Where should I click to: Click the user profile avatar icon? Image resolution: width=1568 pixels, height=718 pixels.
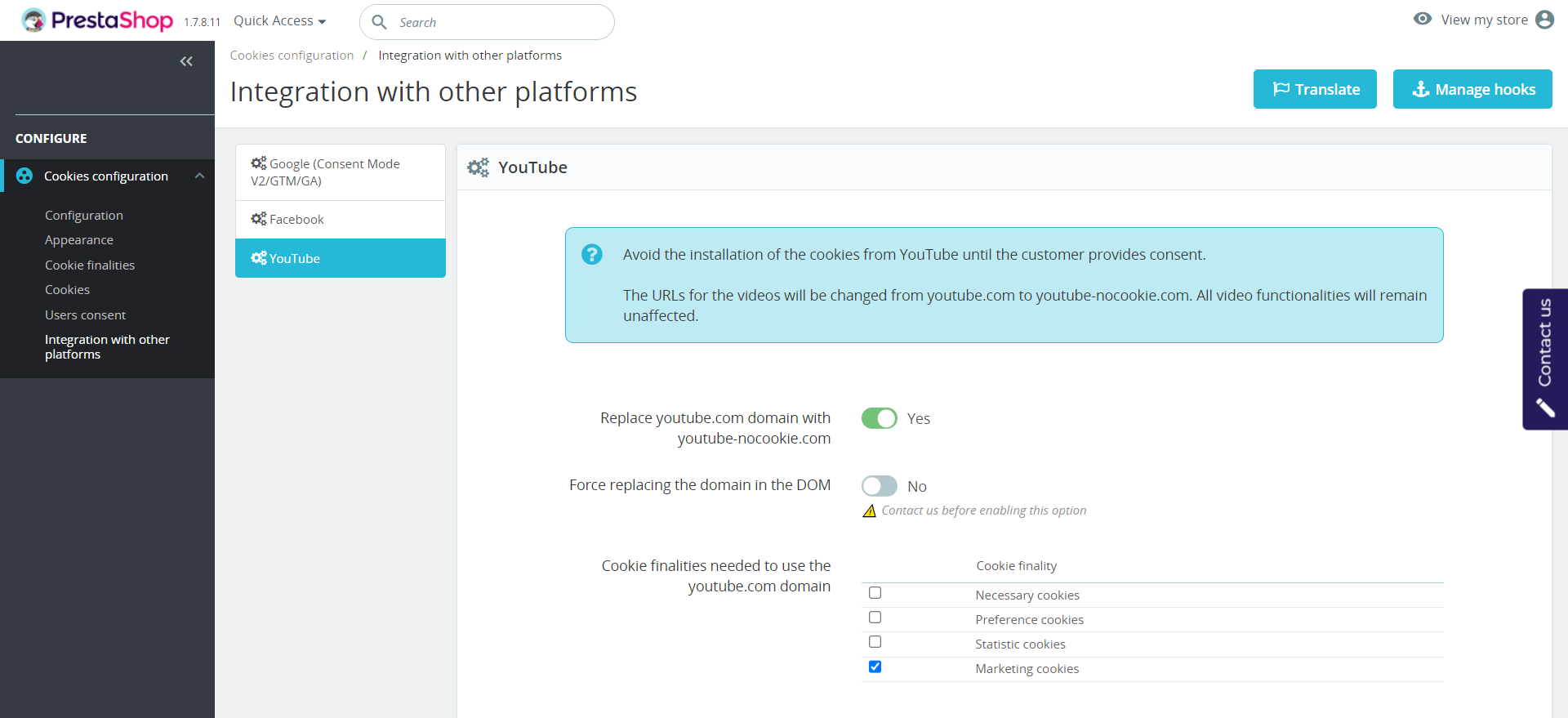tap(1544, 20)
